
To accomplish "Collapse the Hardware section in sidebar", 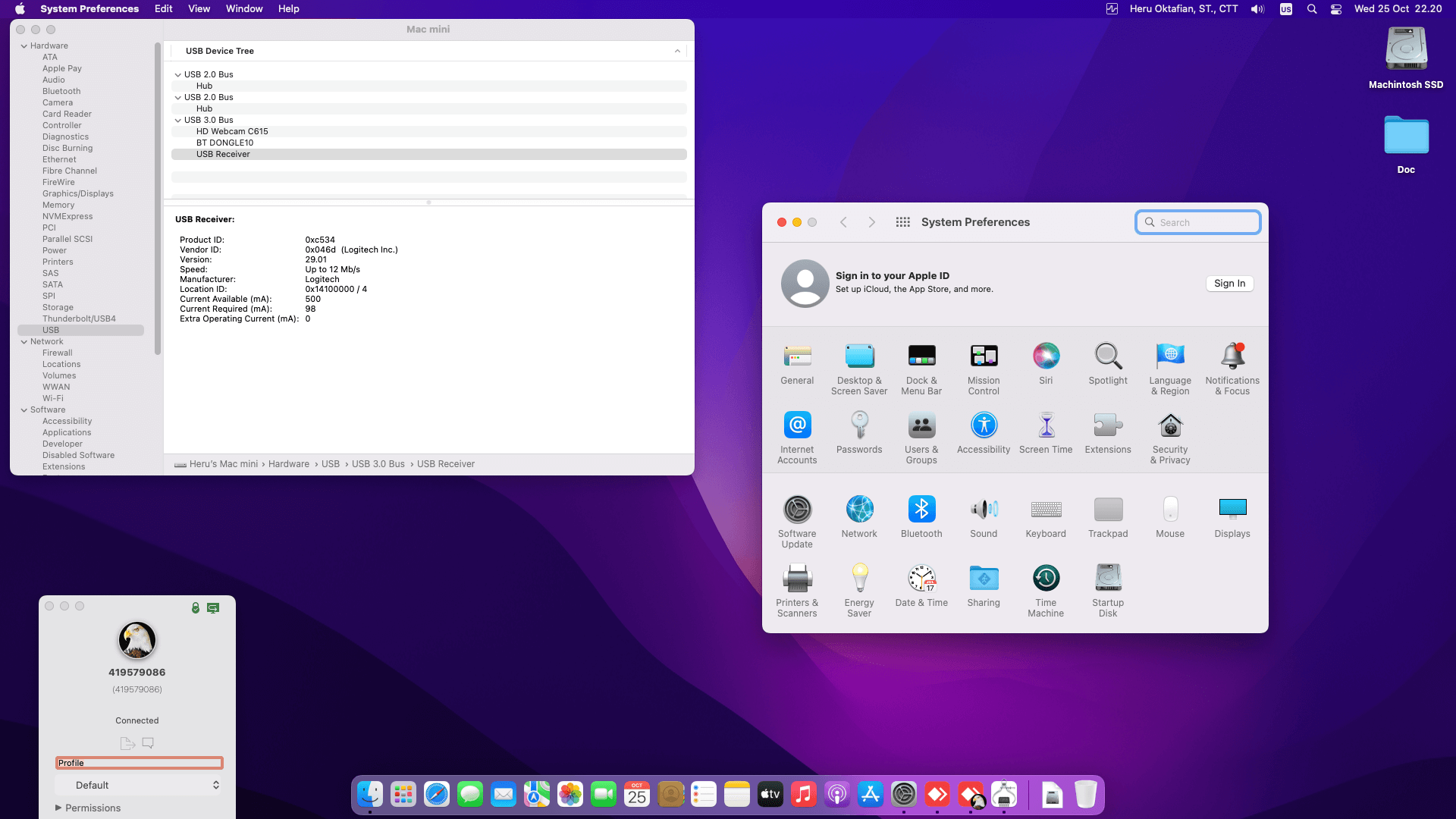I will pos(24,46).
